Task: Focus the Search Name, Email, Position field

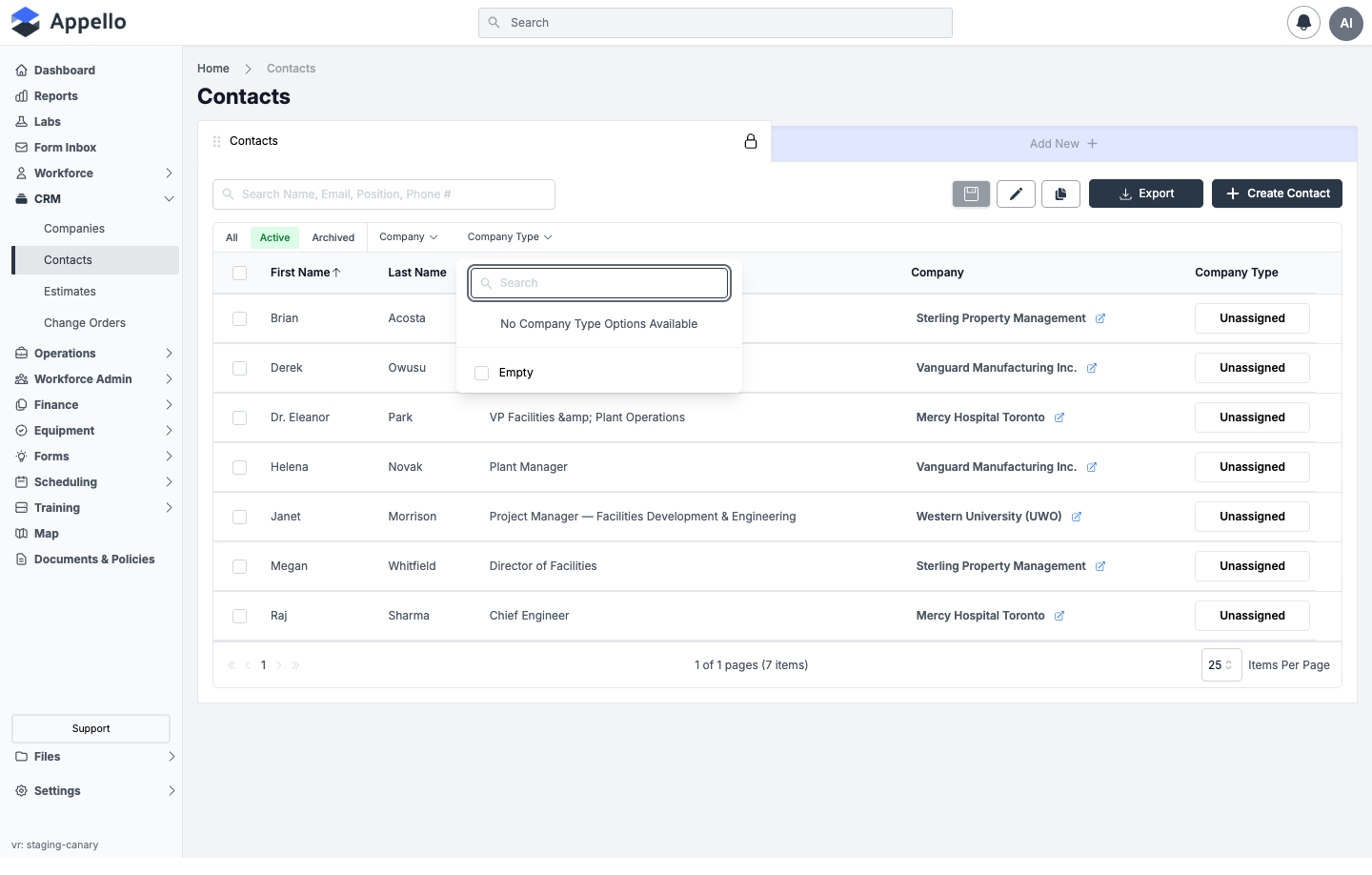Action: [x=384, y=194]
